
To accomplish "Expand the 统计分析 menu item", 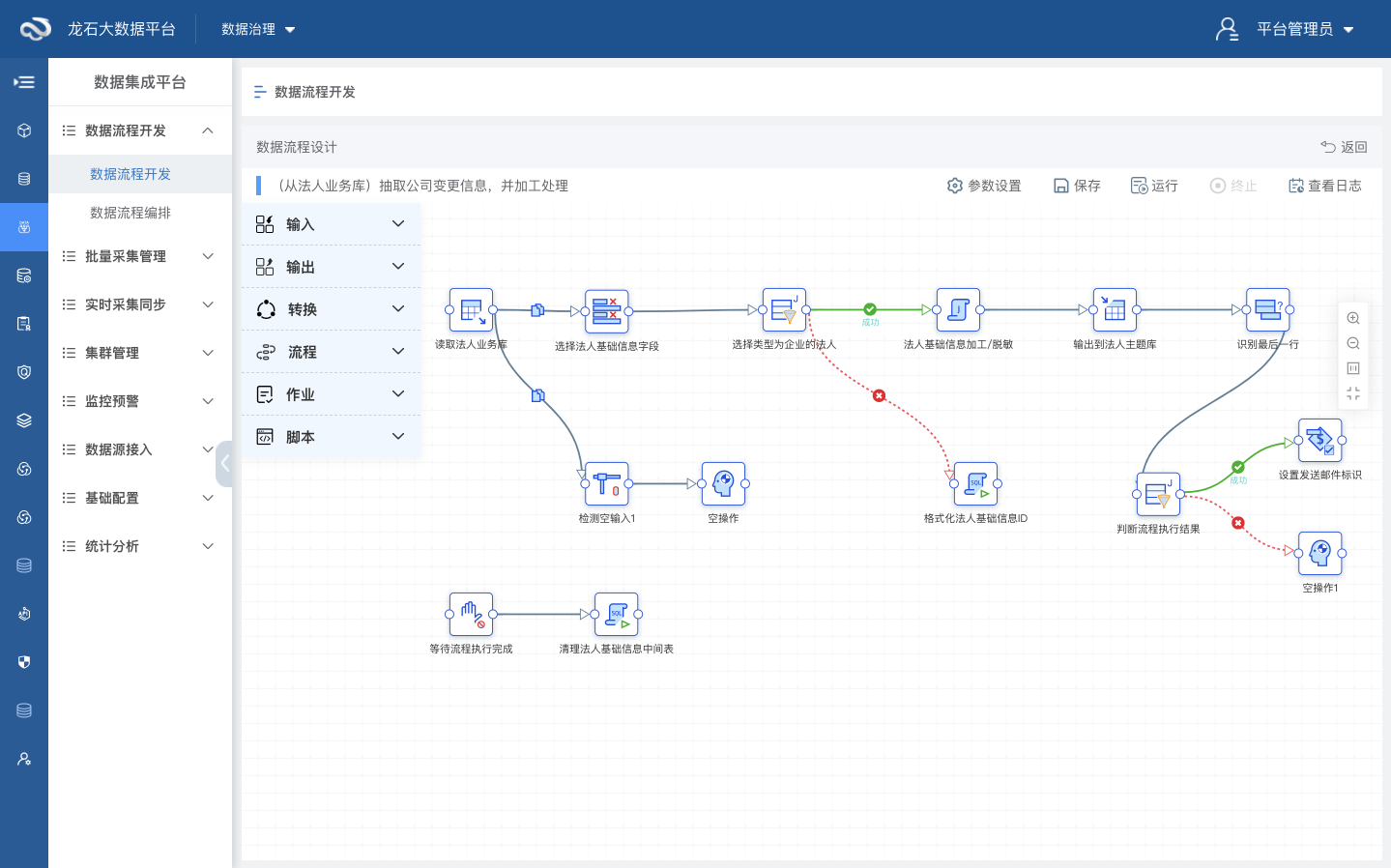I will [x=140, y=546].
